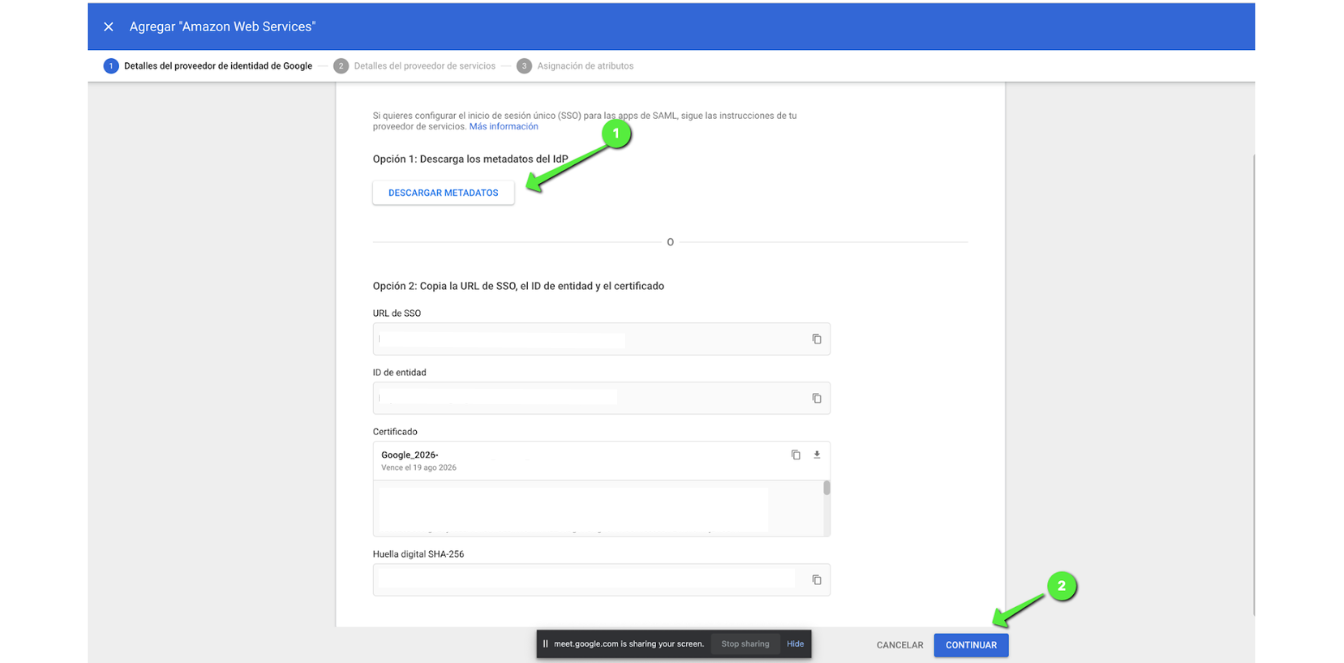
Task: Click the Agregar "Amazon Web Services" title
Action: (x=222, y=27)
